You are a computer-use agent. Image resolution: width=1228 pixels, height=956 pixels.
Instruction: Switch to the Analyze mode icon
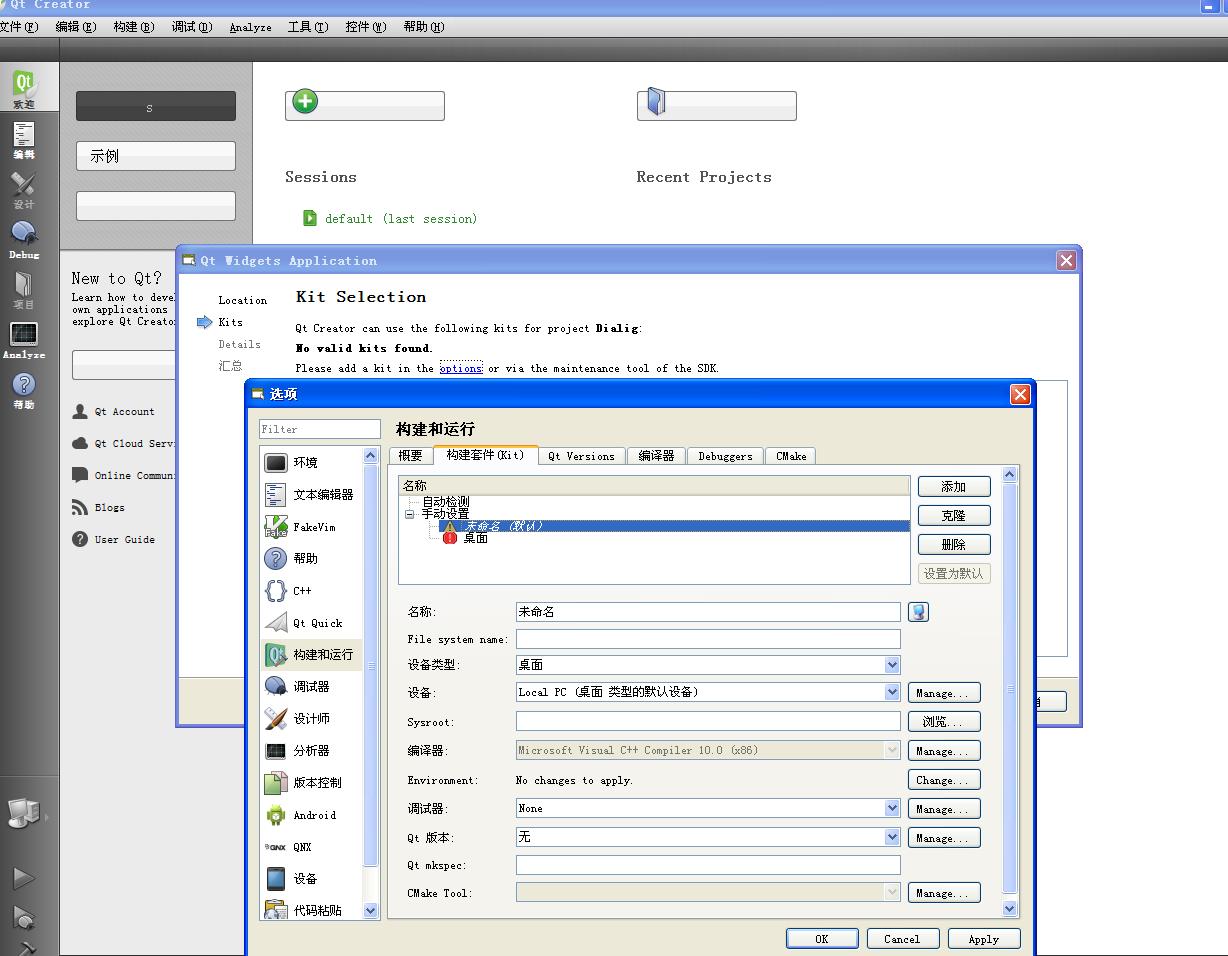pyautogui.click(x=23, y=339)
